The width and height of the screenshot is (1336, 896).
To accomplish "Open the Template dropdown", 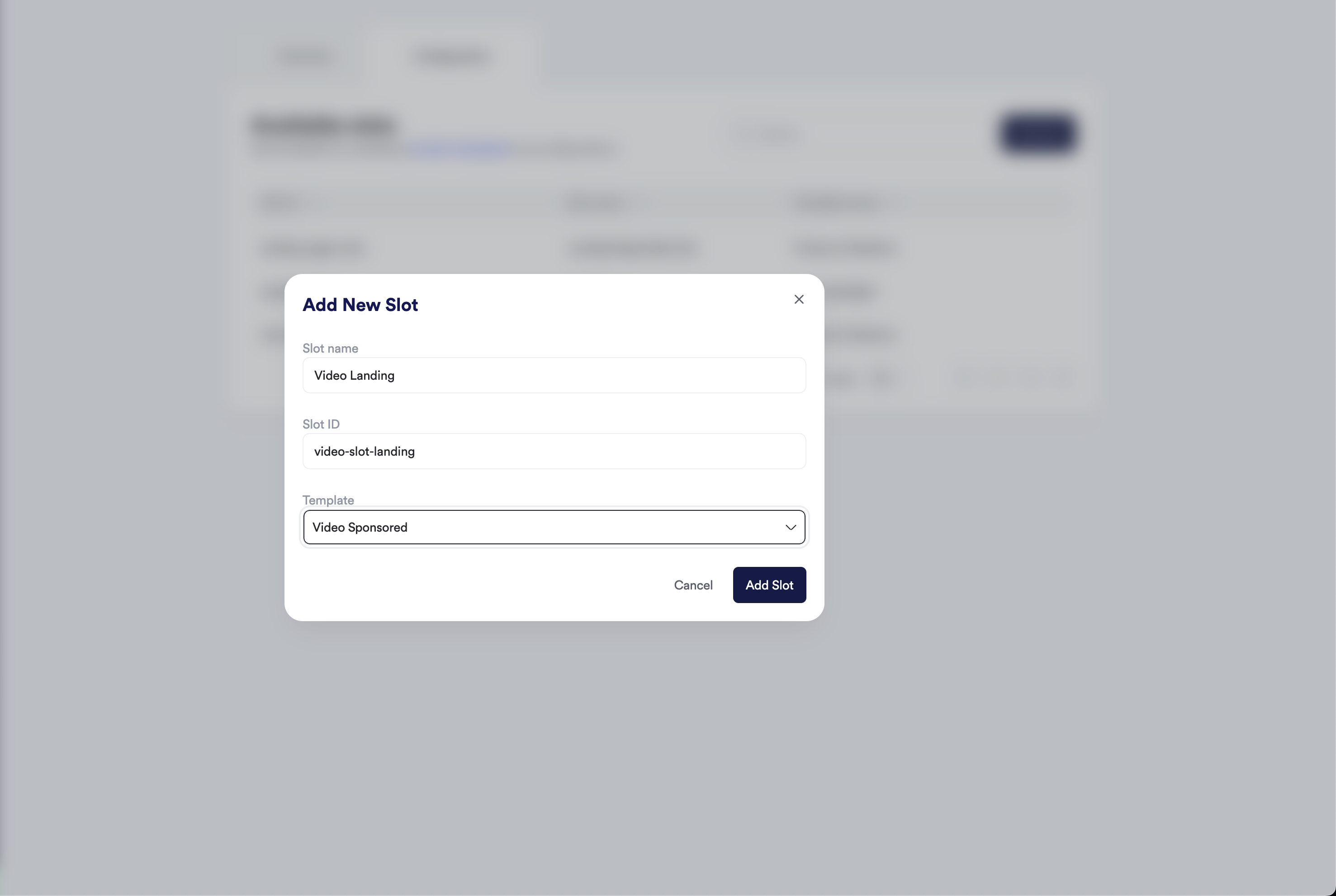I will coord(554,527).
